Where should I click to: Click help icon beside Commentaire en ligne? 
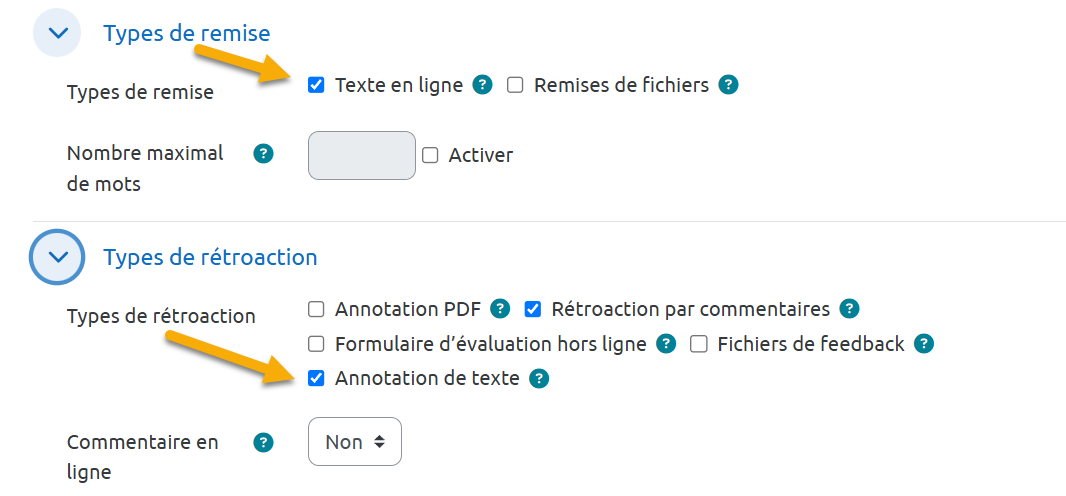pos(263,442)
